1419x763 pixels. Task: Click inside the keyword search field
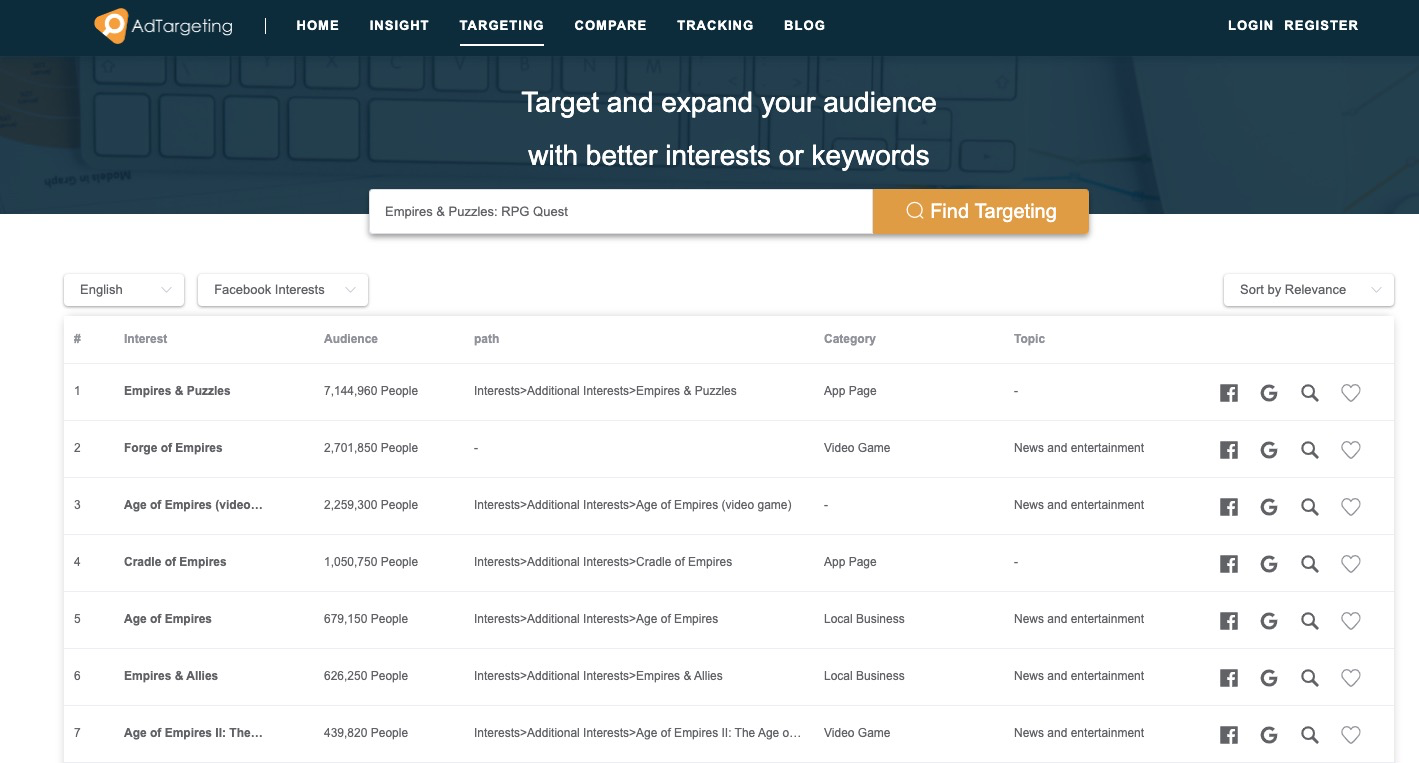coord(620,211)
